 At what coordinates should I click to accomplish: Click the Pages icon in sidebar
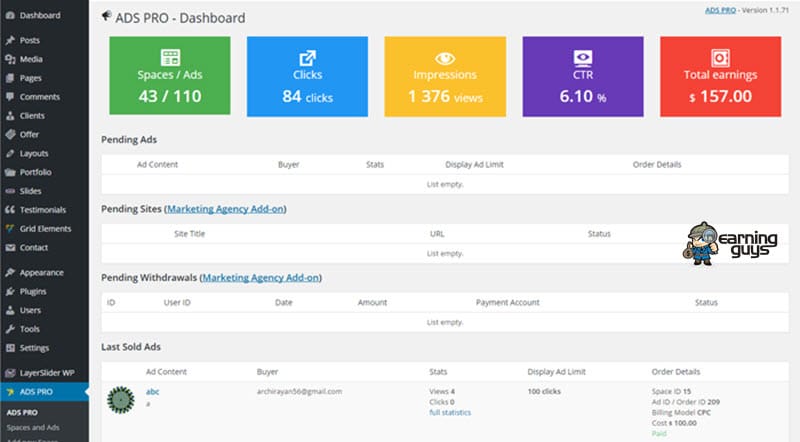coord(10,78)
